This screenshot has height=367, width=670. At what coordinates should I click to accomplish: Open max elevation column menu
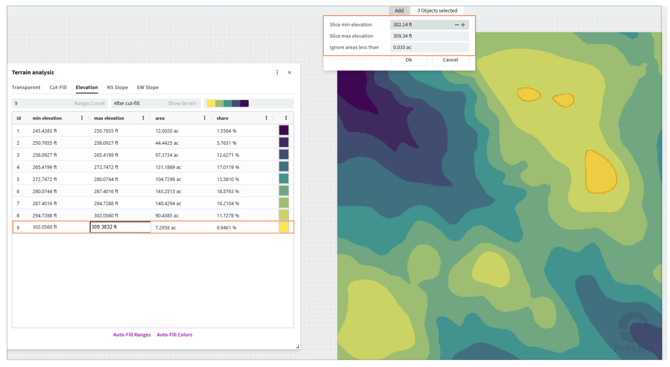tap(143, 118)
